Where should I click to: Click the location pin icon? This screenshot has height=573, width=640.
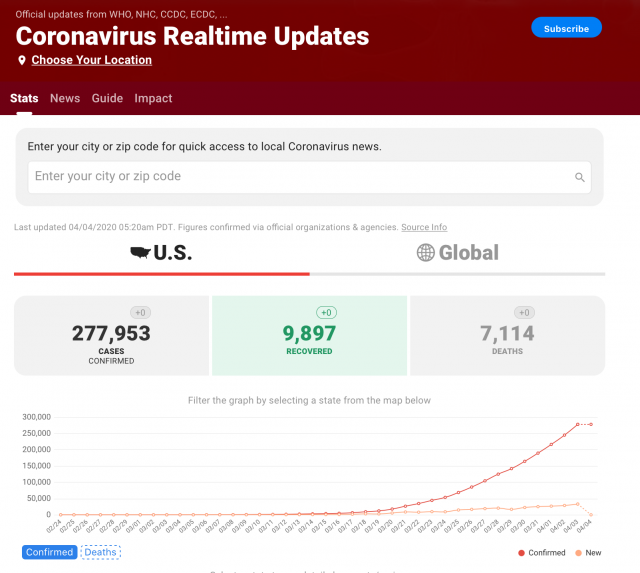(x=22, y=61)
